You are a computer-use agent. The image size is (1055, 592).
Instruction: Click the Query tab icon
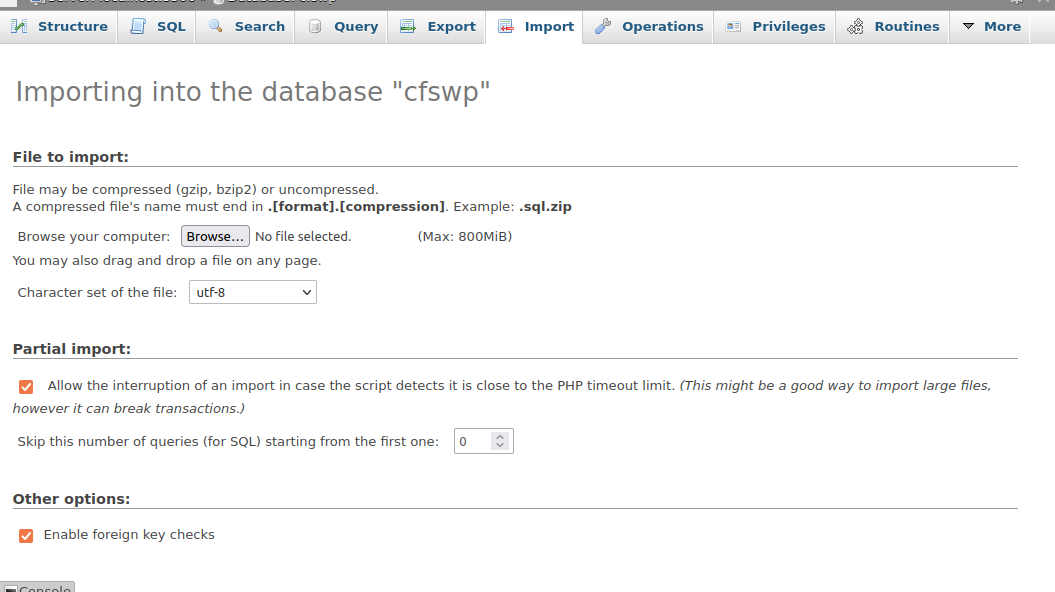315,26
